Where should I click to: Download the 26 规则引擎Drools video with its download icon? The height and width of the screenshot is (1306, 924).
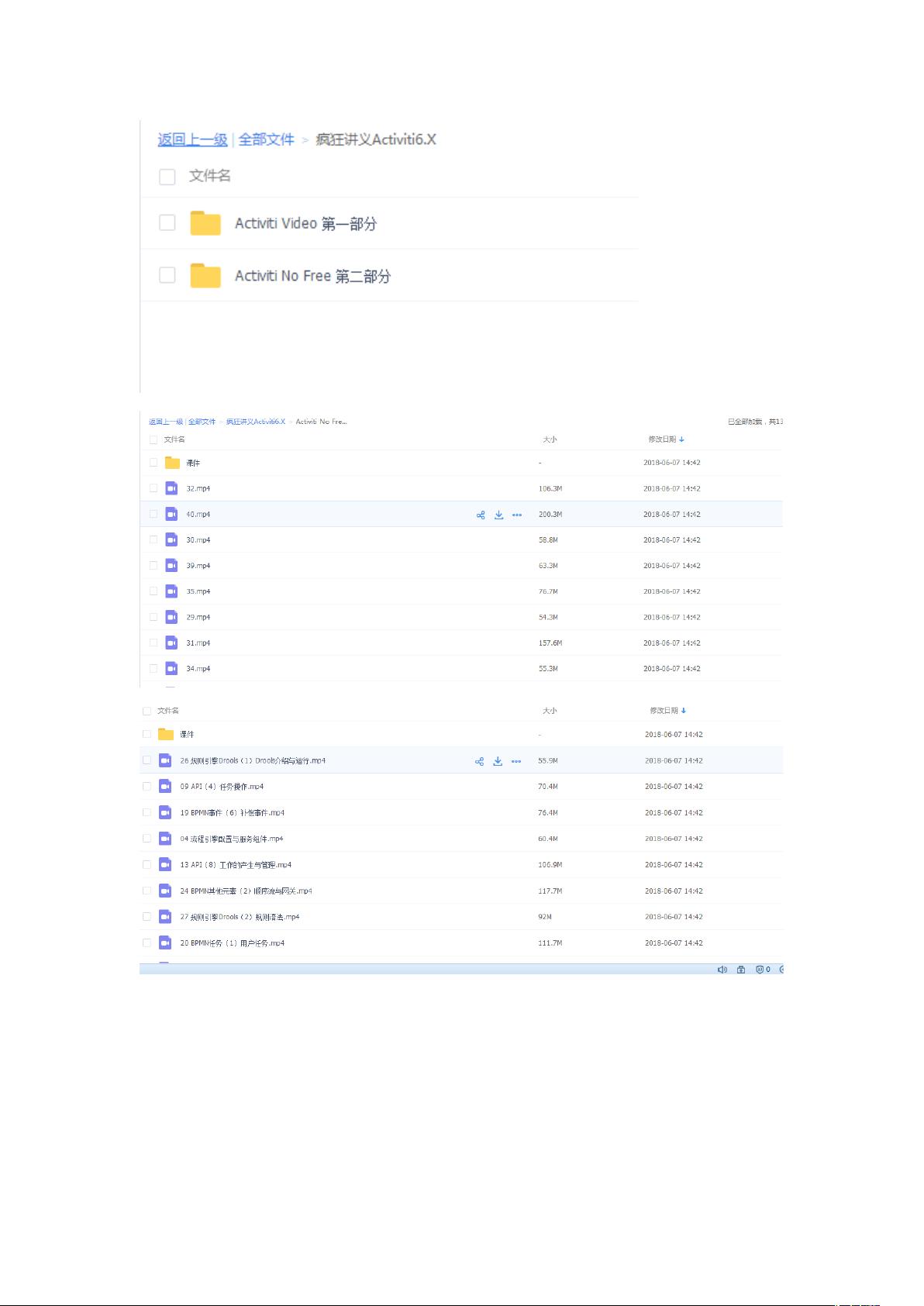coord(498,761)
